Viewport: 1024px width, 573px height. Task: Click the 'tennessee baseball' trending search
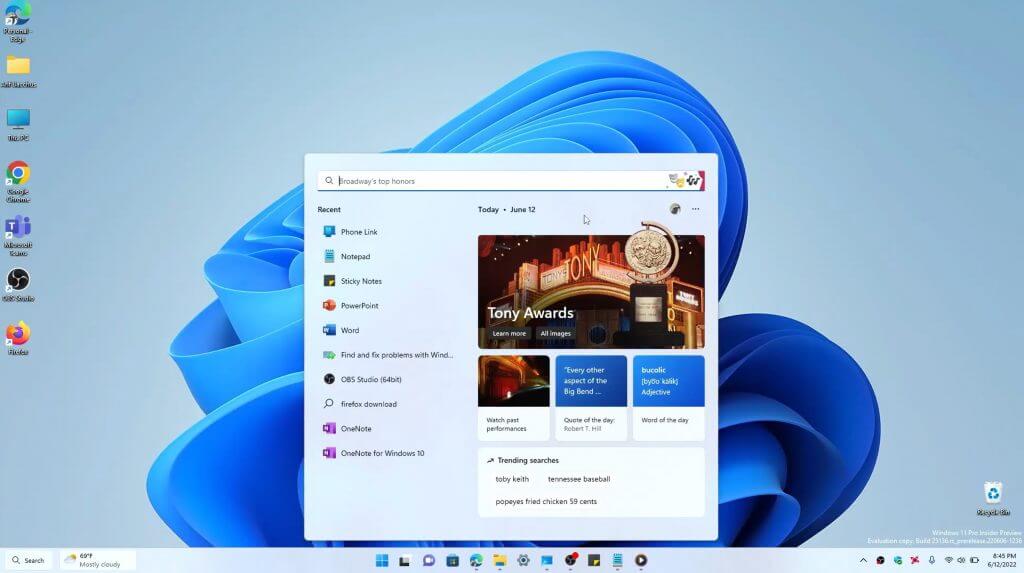pyautogui.click(x=579, y=479)
